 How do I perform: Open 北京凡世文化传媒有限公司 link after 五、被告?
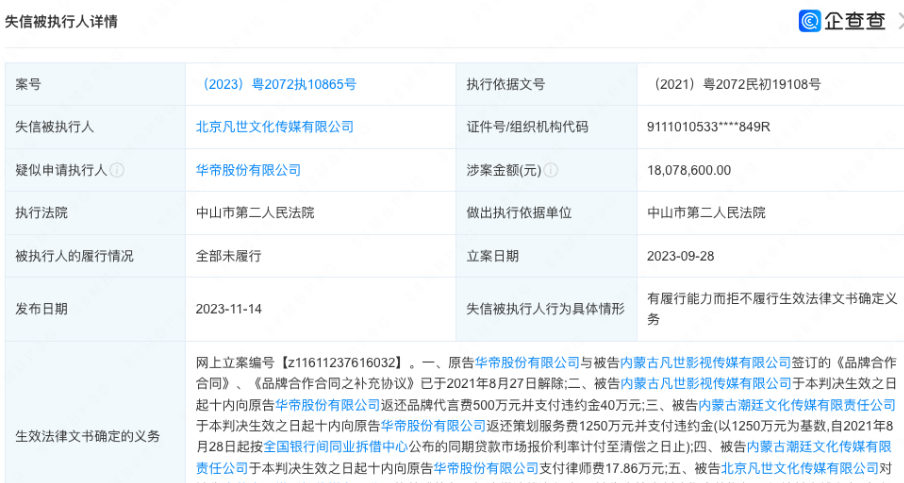[x=800, y=468]
